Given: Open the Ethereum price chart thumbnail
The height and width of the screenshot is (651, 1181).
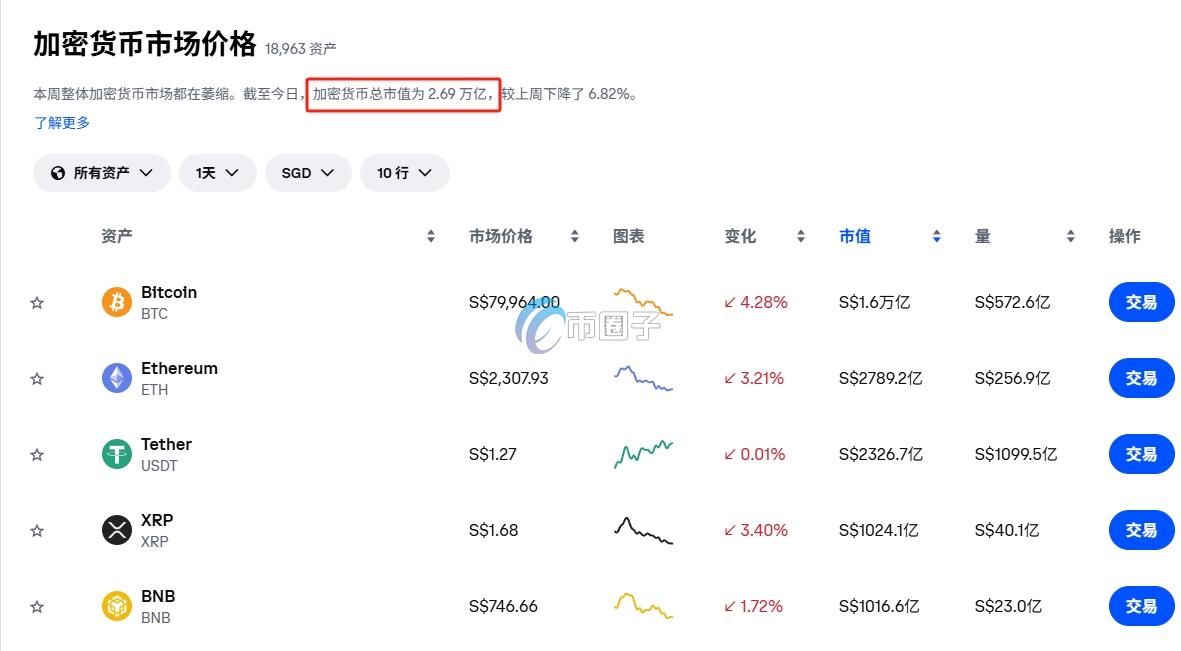Looking at the screenshot, I should tap(643, 378).
